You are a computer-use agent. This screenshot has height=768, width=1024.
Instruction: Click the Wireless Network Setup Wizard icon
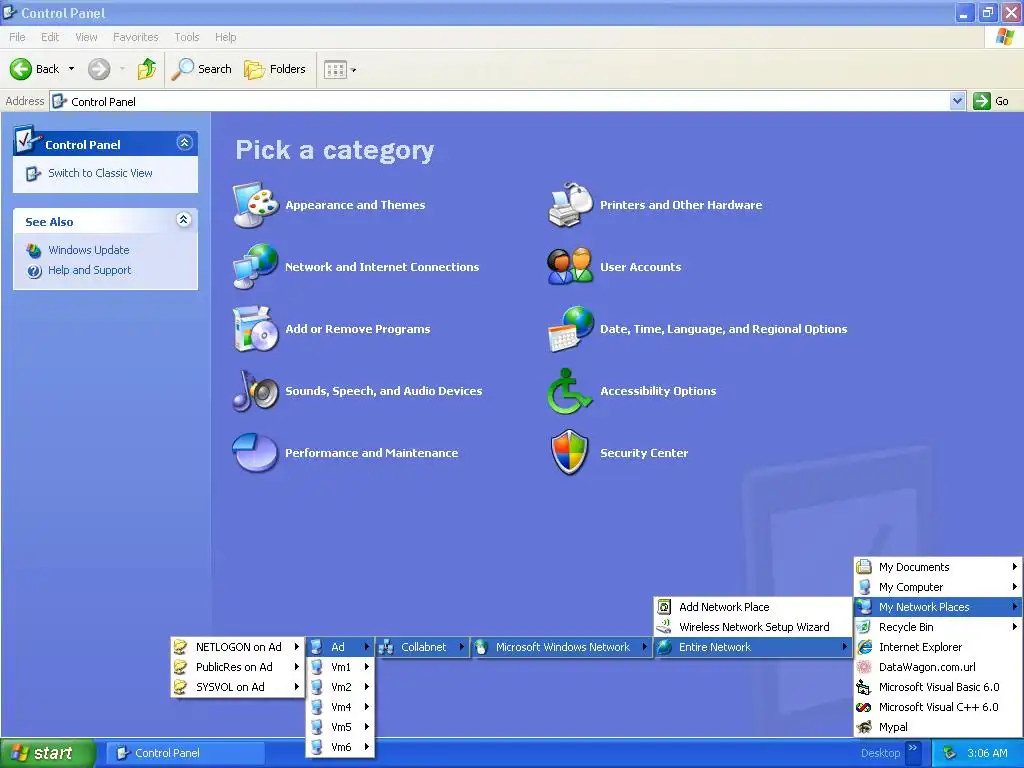[x=664, y=627]
